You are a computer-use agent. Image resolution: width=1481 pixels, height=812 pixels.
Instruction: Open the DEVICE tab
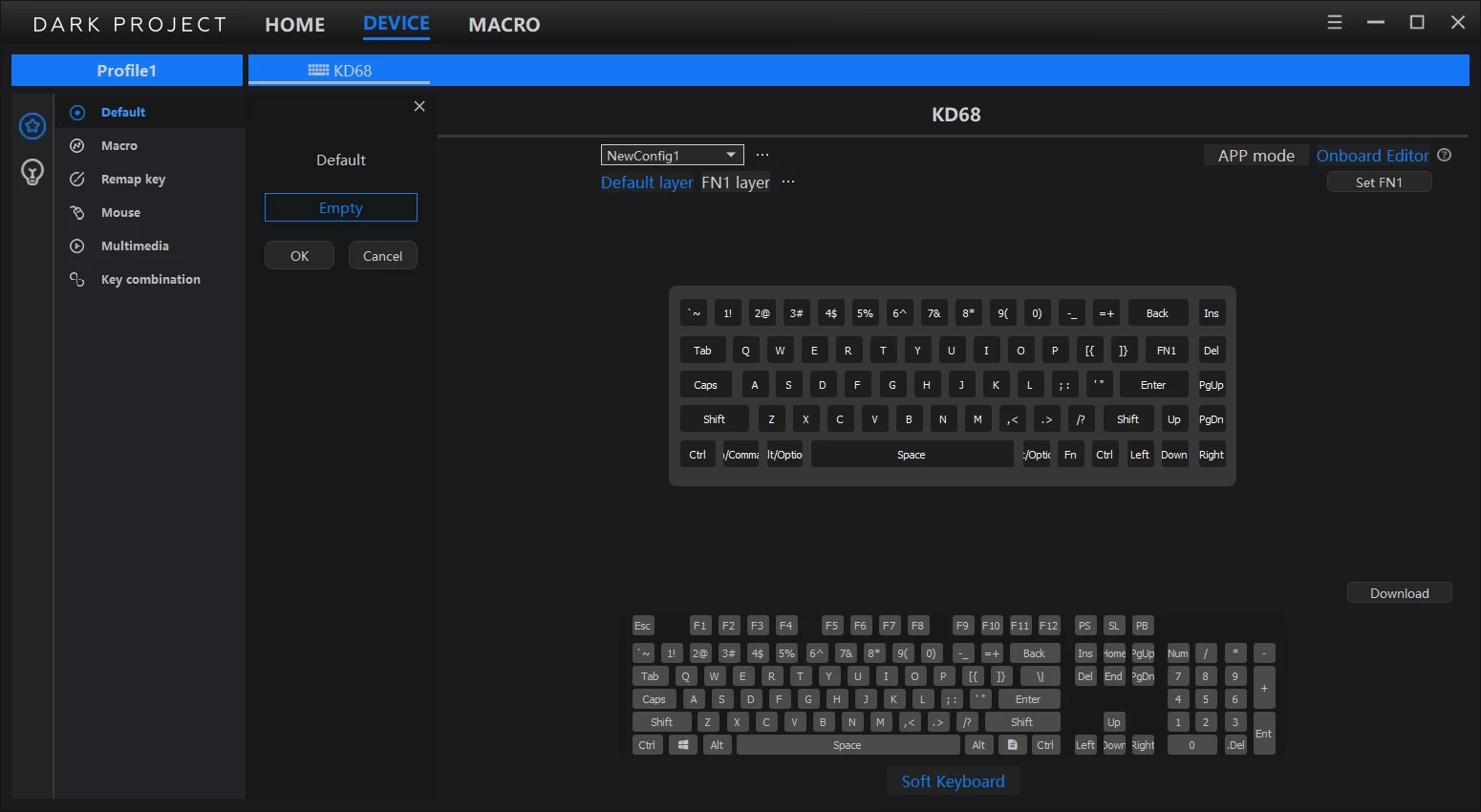[397, 23]
